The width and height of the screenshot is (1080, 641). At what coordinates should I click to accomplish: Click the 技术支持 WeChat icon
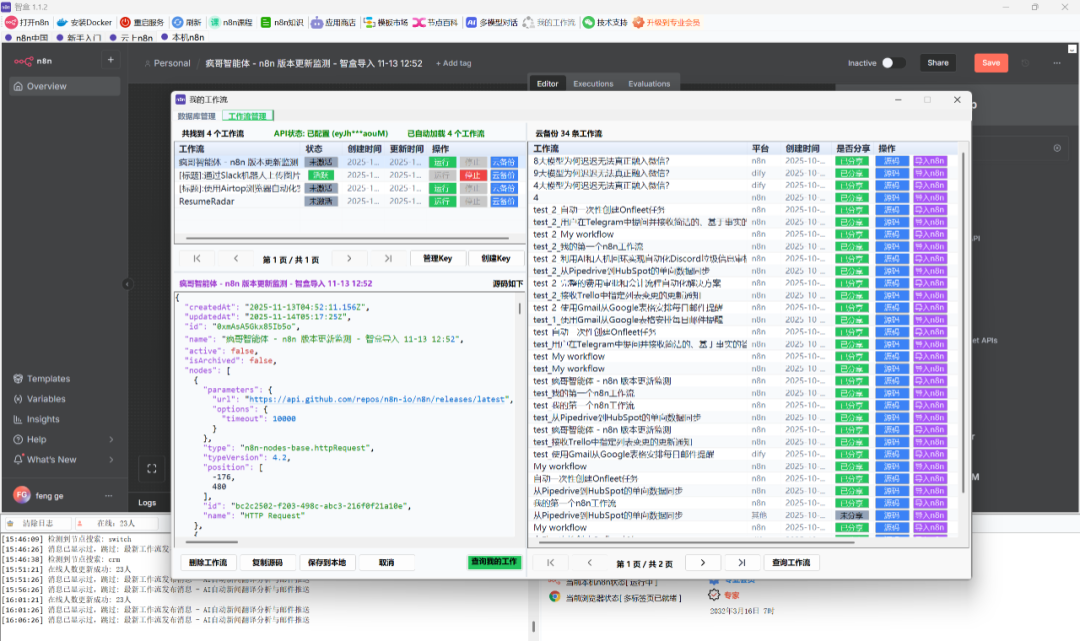(588, 22)
